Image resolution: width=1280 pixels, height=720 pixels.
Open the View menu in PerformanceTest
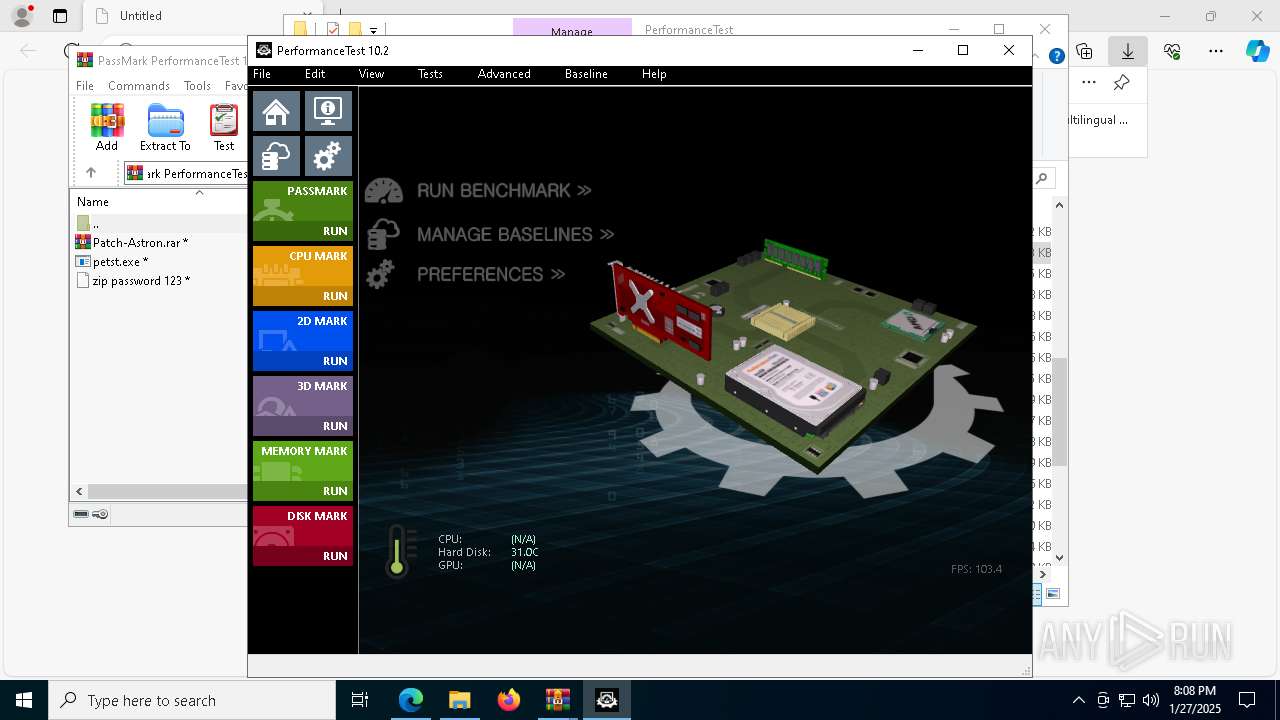pyautogui.click(x=371, y=74)
